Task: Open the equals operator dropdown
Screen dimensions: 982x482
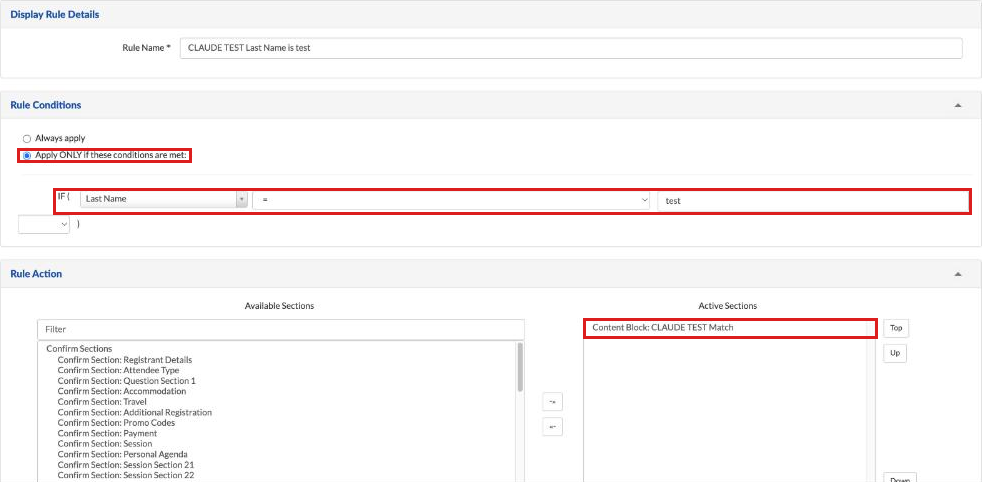Action: point(451,199)
